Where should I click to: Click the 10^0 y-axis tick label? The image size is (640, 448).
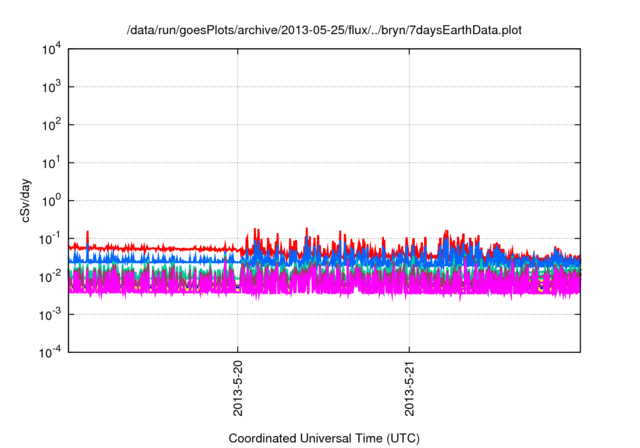click(x=51, y=201)
